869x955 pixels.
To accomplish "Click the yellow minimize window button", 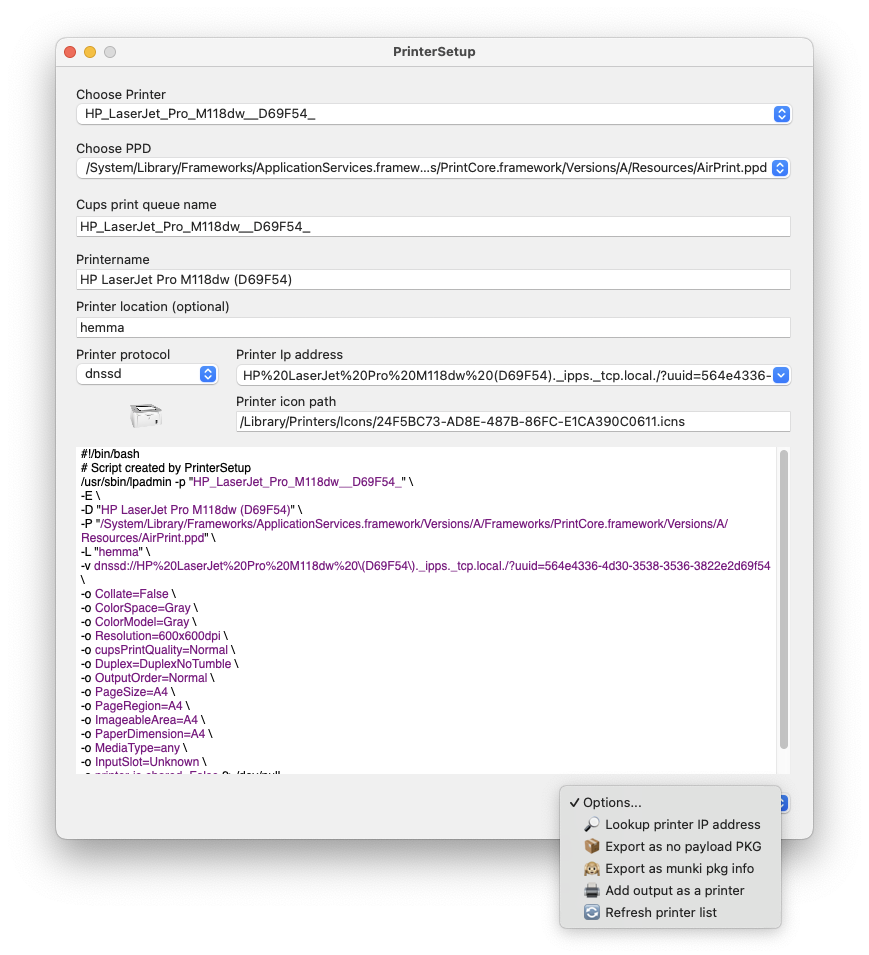I will coord(90,52).
